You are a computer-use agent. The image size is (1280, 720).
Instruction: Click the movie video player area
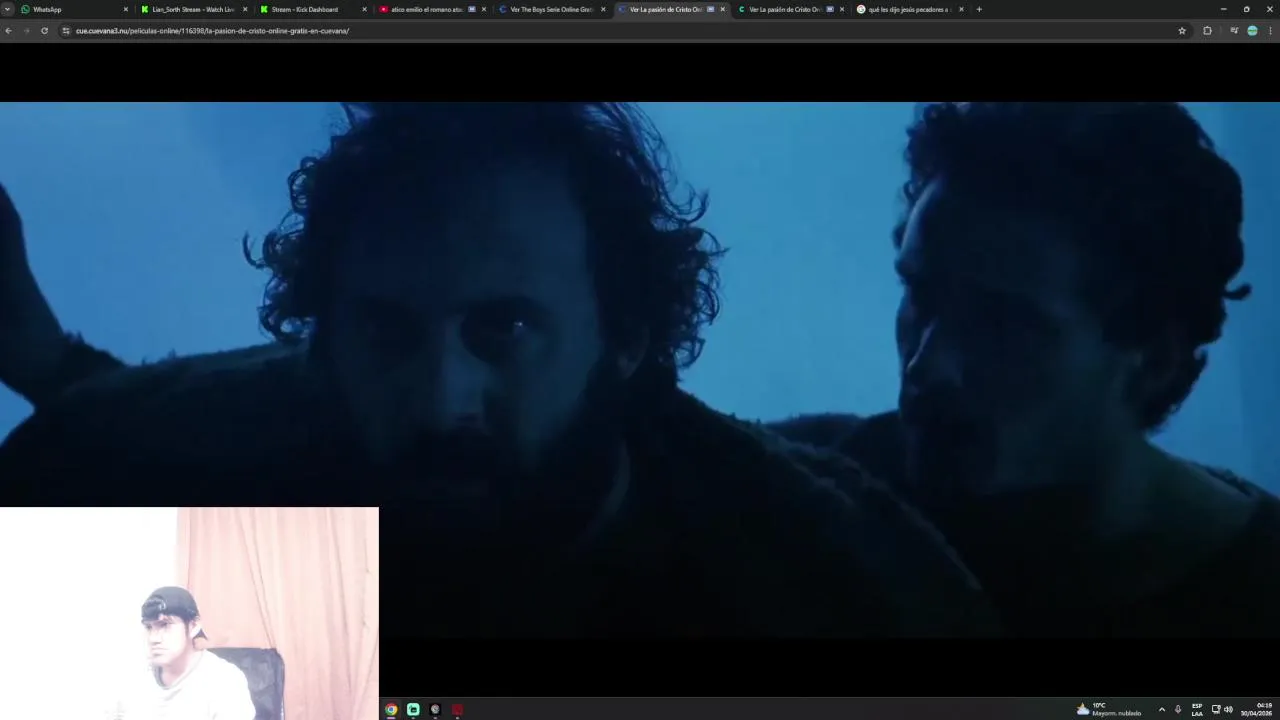click(640, 370)
